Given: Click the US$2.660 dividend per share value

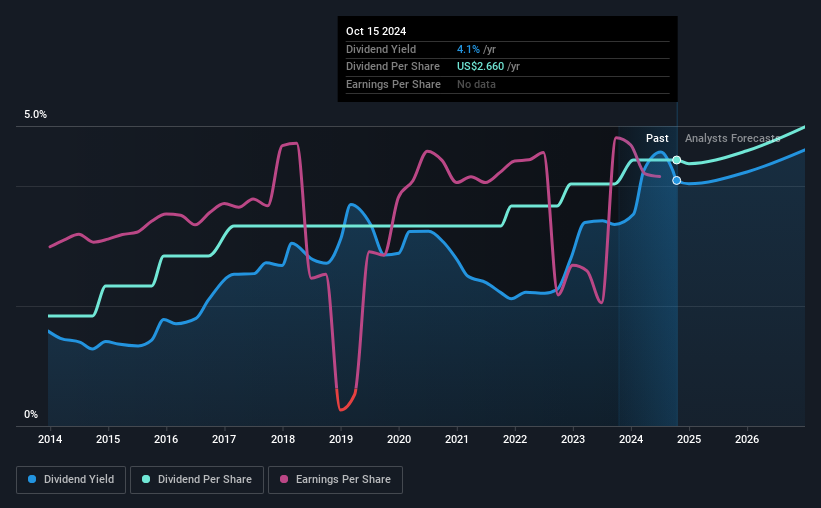Looking at the screenshot, I should (x=480, y=67).
